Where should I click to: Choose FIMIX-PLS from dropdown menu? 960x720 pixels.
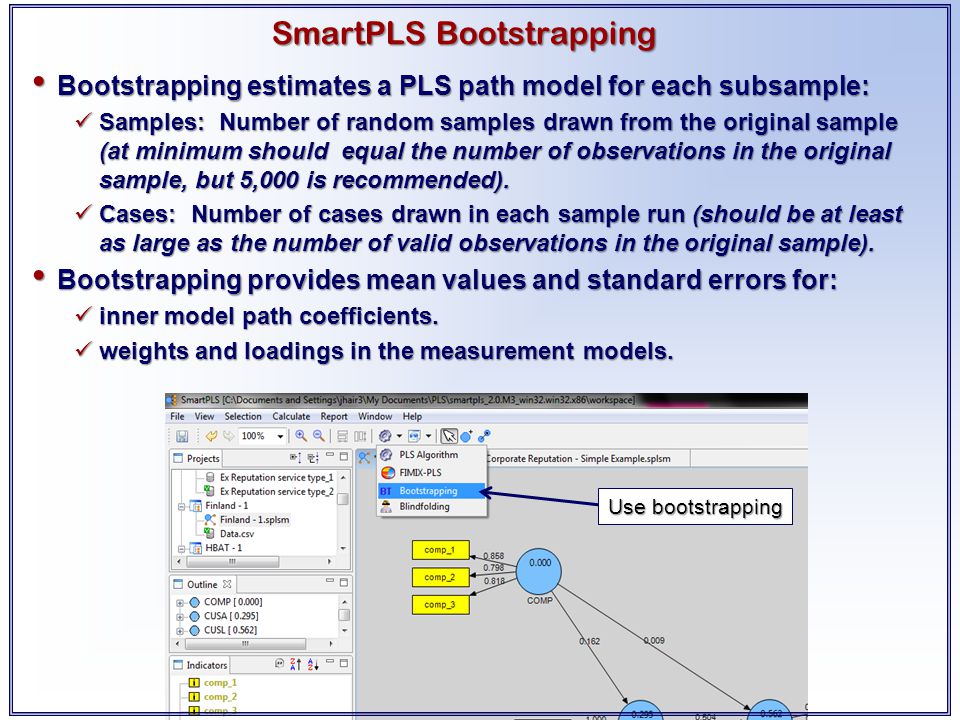point(432,473)
